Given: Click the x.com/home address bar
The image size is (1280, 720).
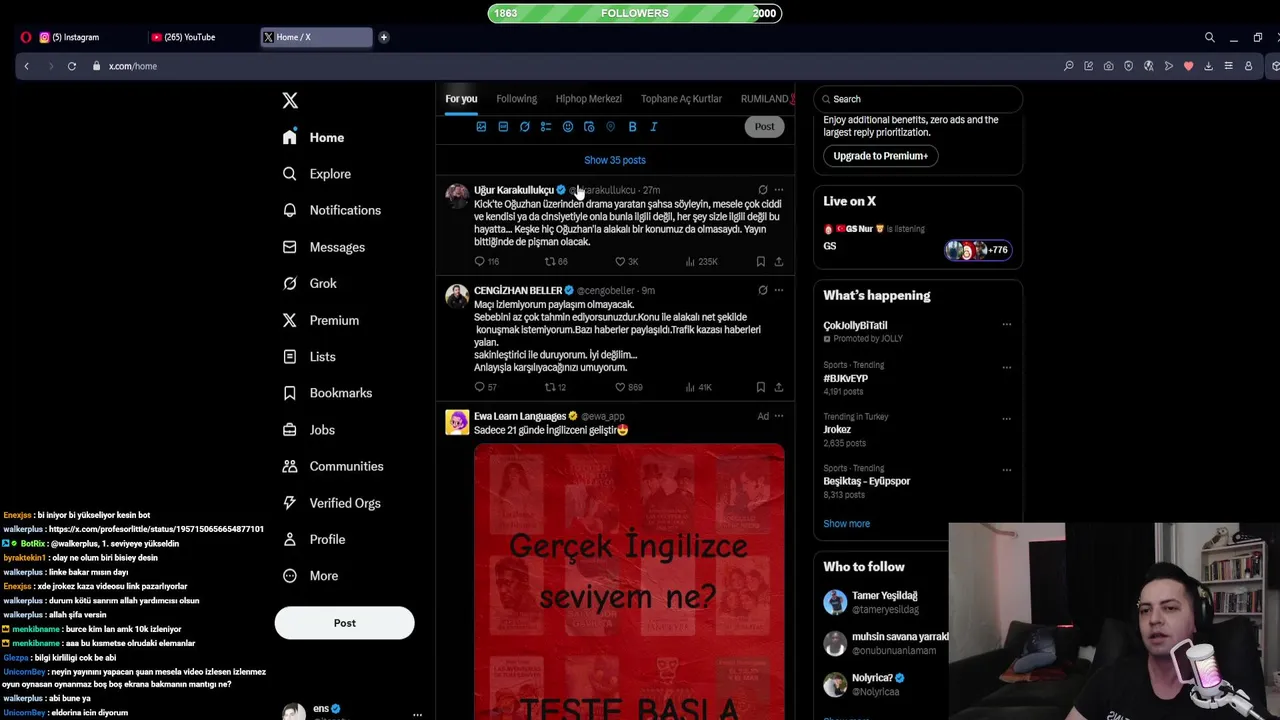Looking at the screenshot, I should pos(133,66).
